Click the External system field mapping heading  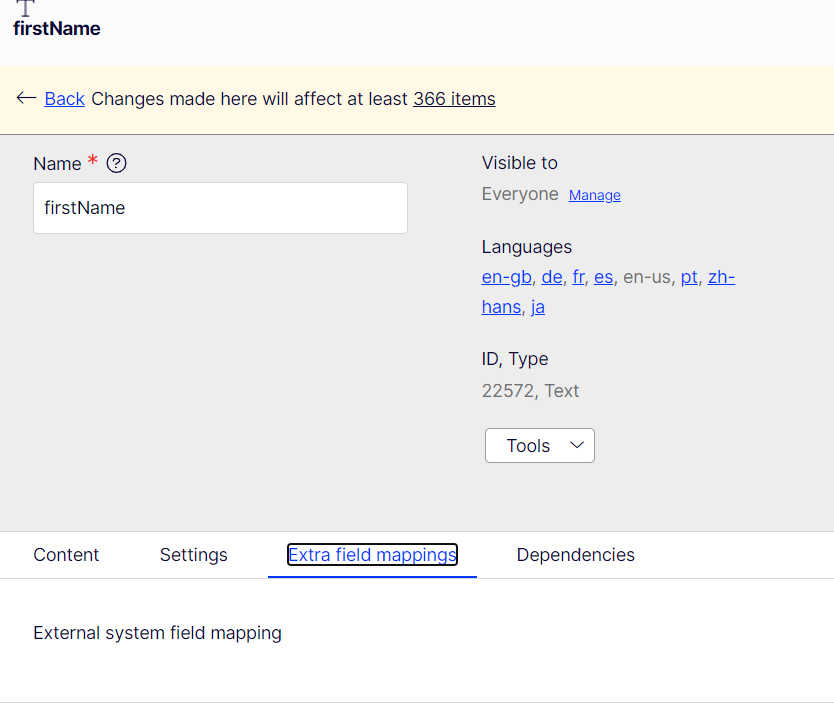pos(157,633)
